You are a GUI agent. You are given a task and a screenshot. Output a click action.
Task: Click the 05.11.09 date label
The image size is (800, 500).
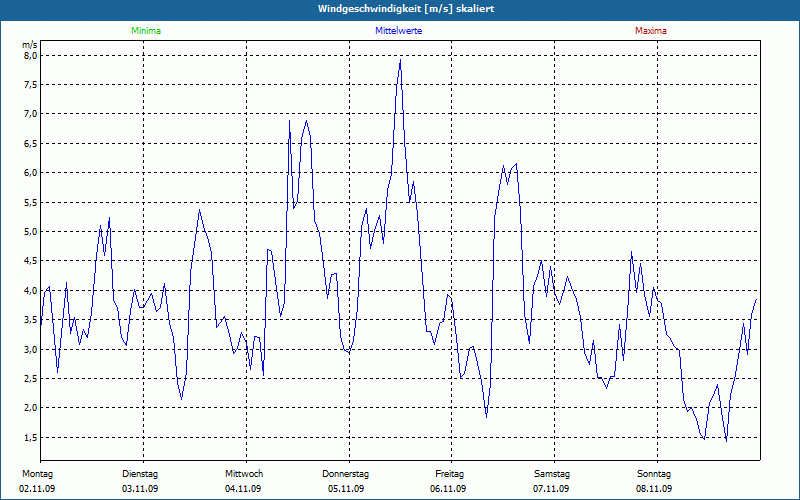click(x=346, y=489)
